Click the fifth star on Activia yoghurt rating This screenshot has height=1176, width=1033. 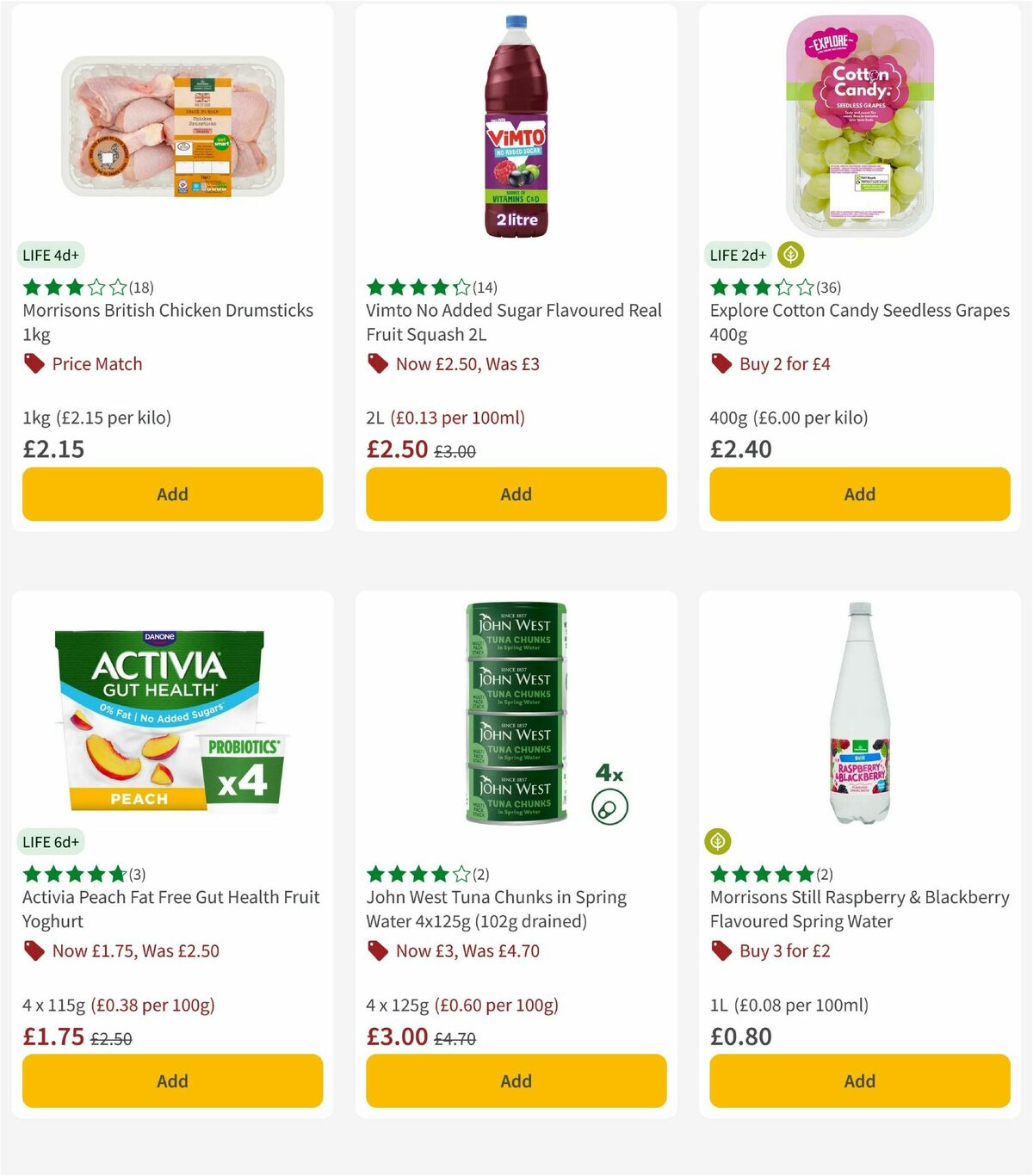pyautogui.click(x=116, y=874)
